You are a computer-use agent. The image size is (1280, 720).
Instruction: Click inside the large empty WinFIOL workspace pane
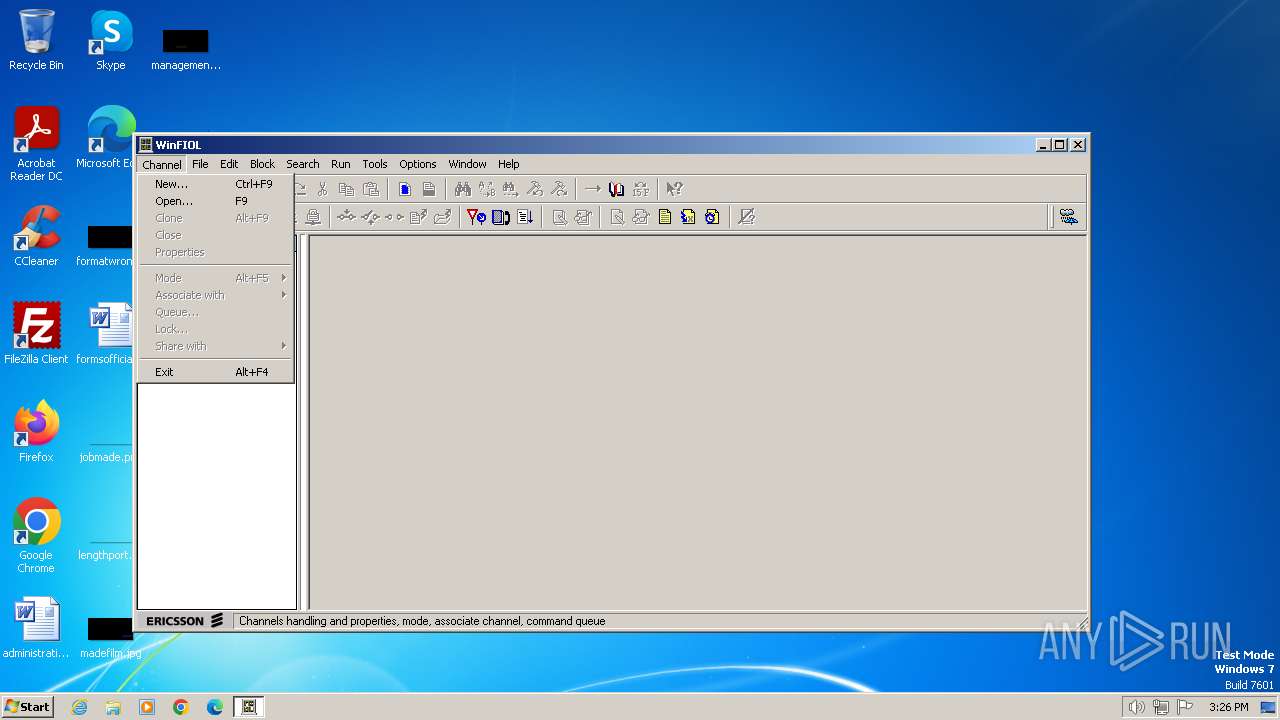(x=697, y=422)
